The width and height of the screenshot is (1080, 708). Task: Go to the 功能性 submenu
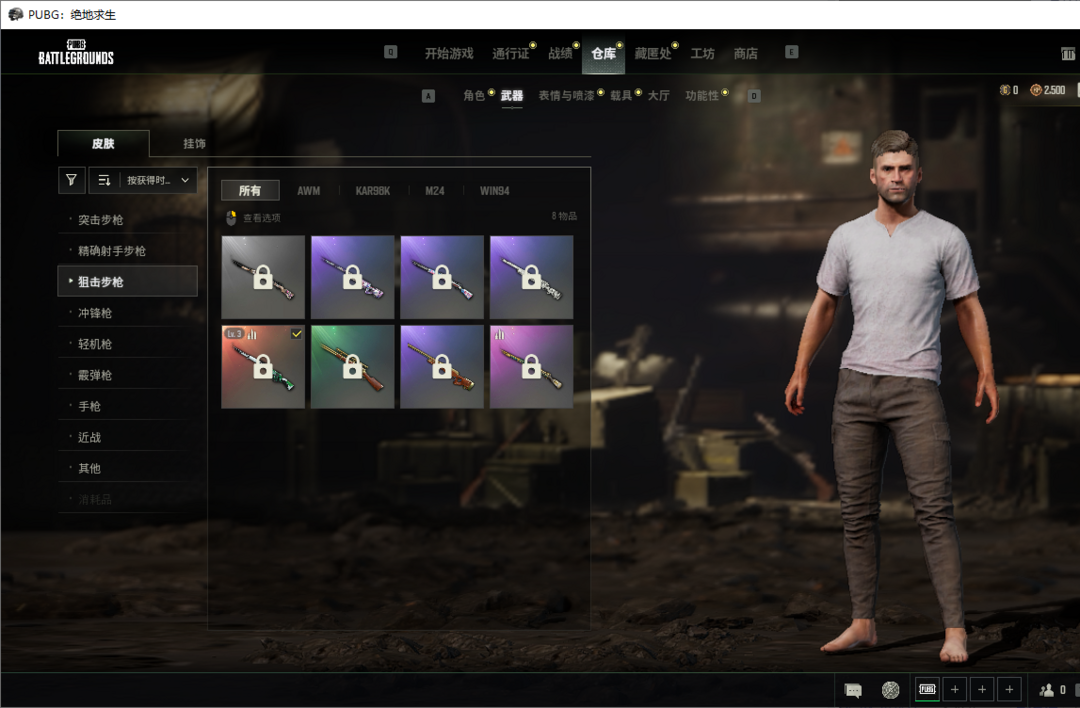(x=702, y=96)
